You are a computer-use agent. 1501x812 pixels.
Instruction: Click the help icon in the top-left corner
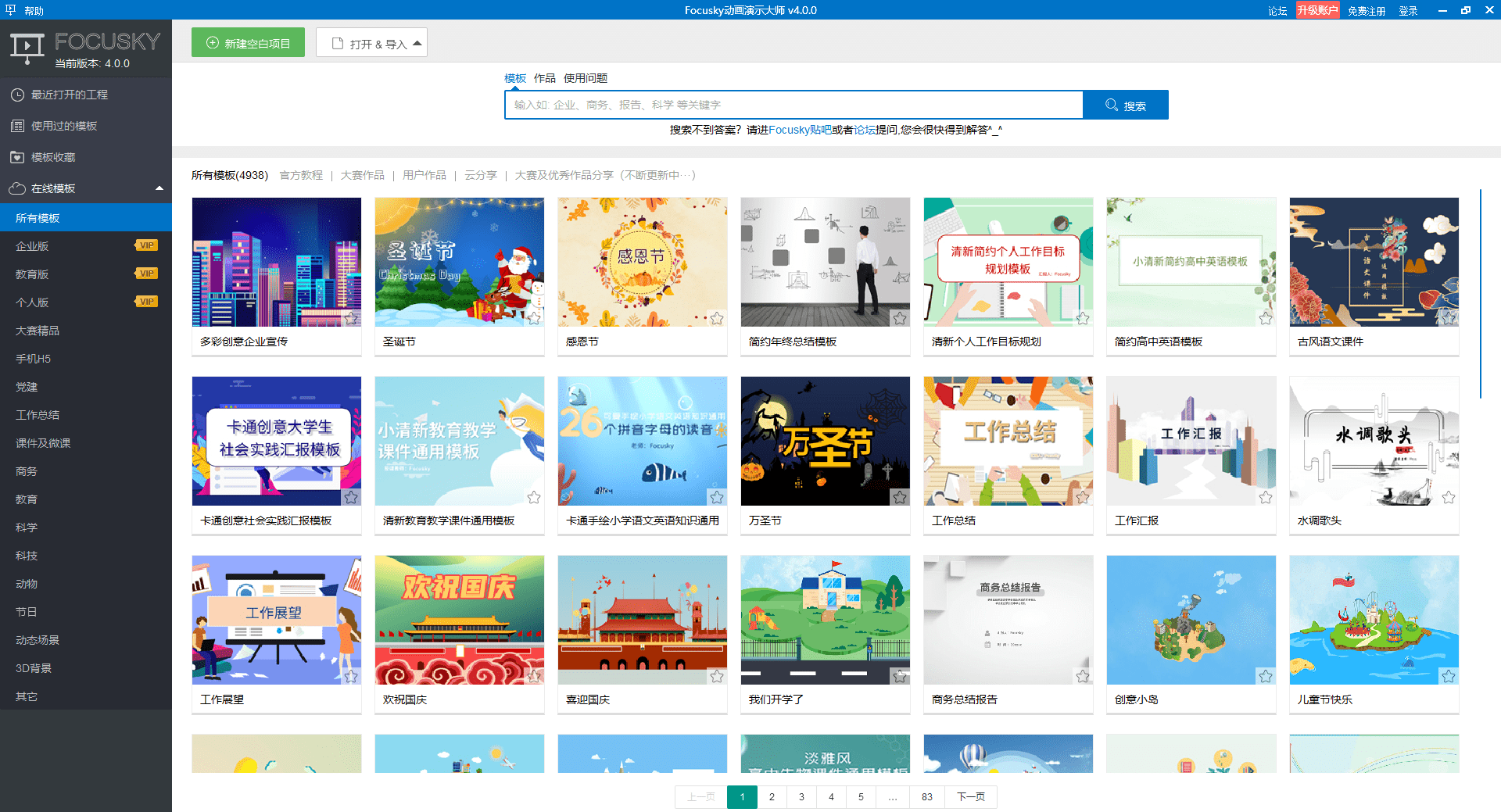pos(9,10)
